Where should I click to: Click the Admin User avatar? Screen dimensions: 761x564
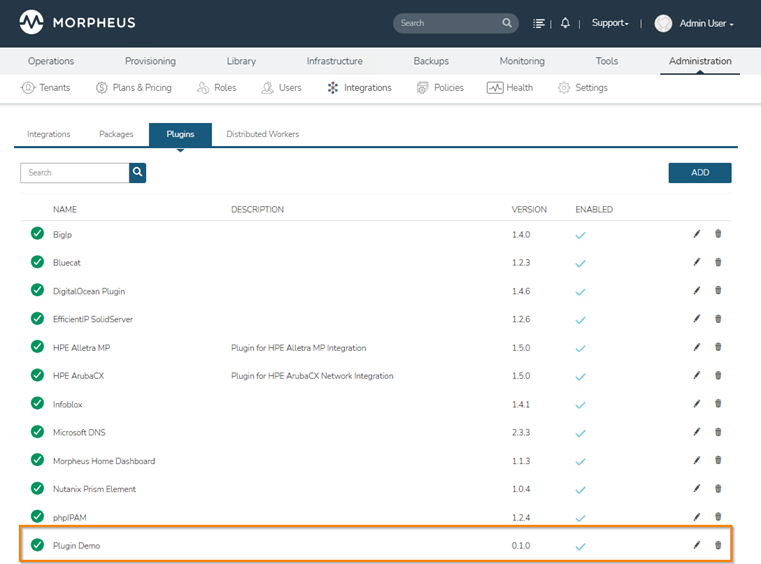point(663,23)
